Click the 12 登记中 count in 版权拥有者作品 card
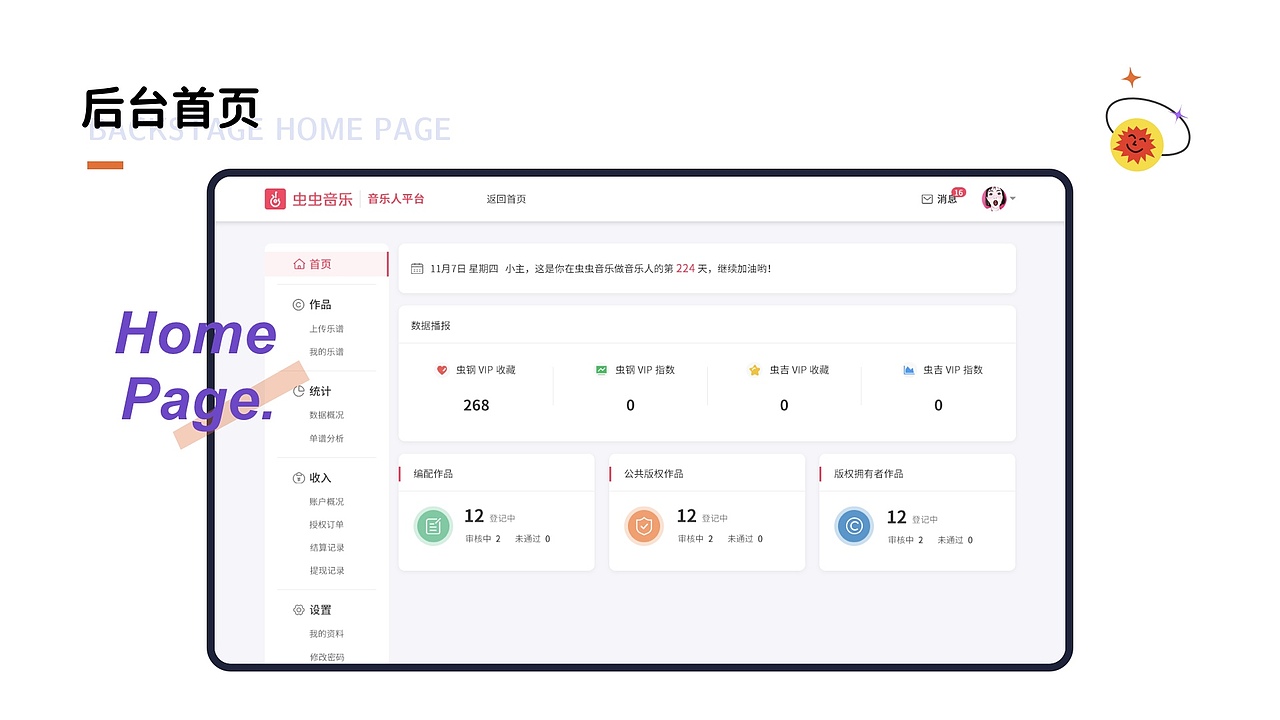This screenshot has height=720, width=1280. (x=912, y=518)
